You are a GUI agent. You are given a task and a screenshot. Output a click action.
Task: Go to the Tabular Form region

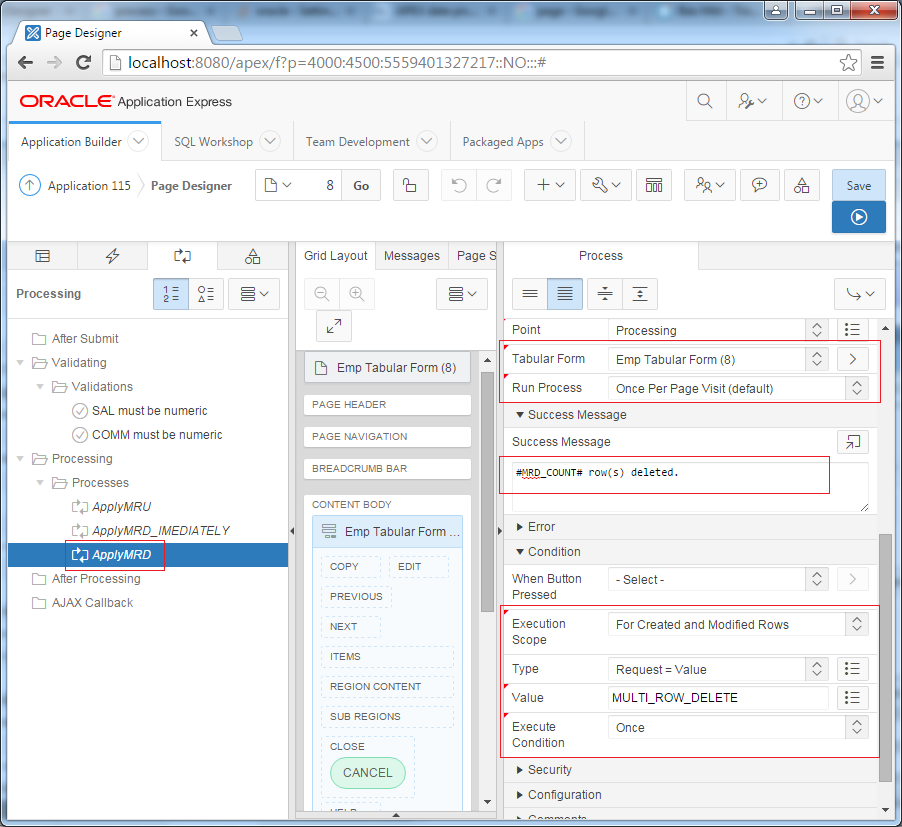click(853, 359)
